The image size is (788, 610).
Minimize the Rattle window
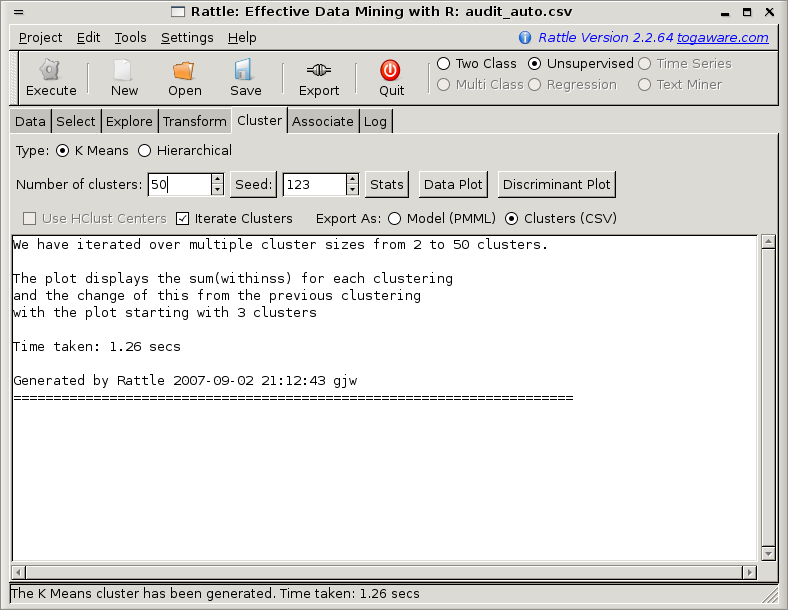725,13
